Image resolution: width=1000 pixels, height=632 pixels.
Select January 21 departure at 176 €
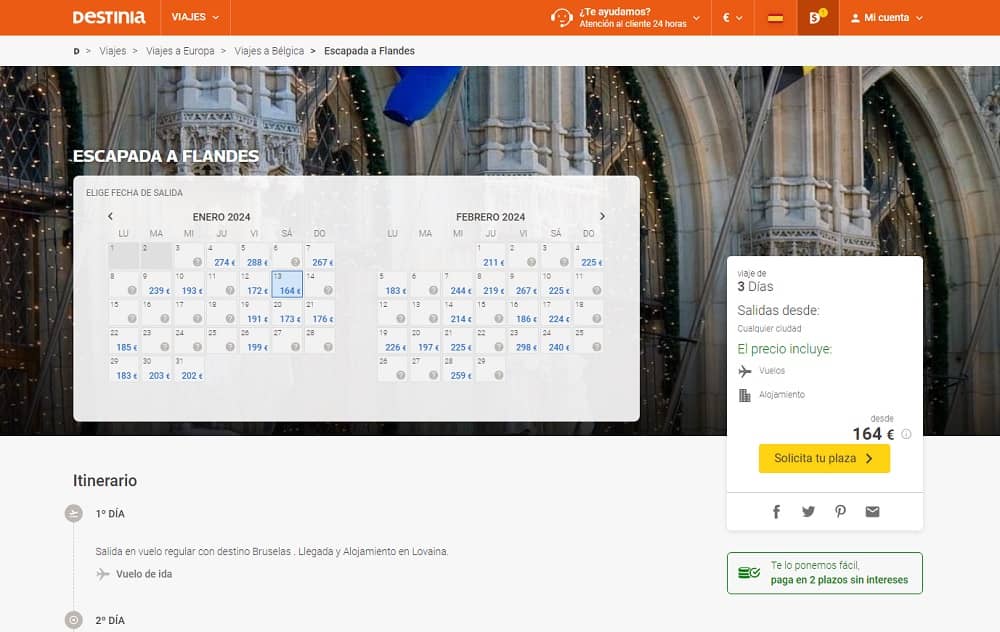point(320,312)
